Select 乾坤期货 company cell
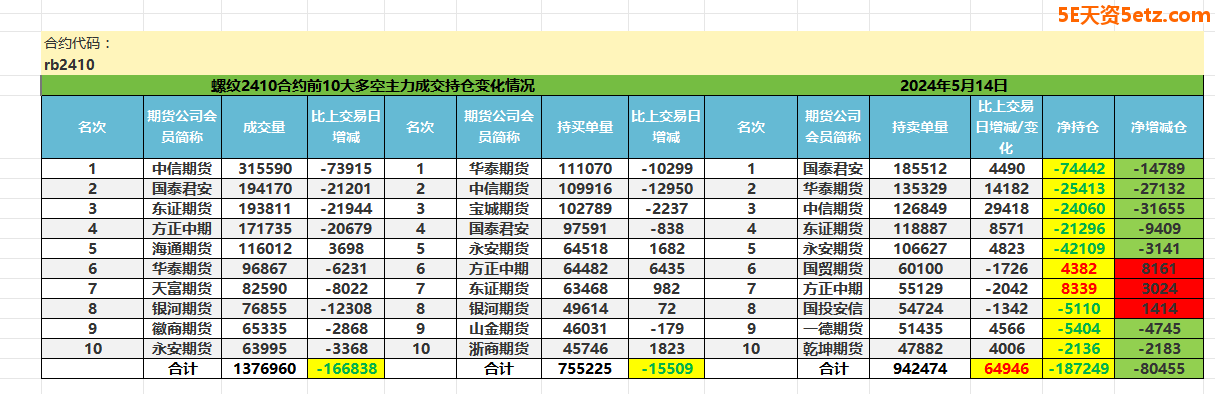Screen dimensions: 1215x394 833,348
